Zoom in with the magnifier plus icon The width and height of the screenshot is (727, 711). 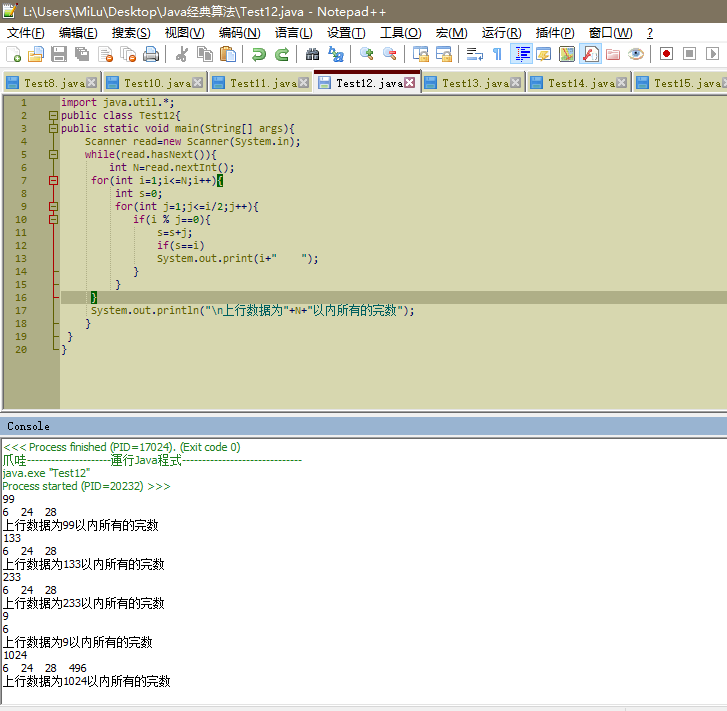[366, 54]
